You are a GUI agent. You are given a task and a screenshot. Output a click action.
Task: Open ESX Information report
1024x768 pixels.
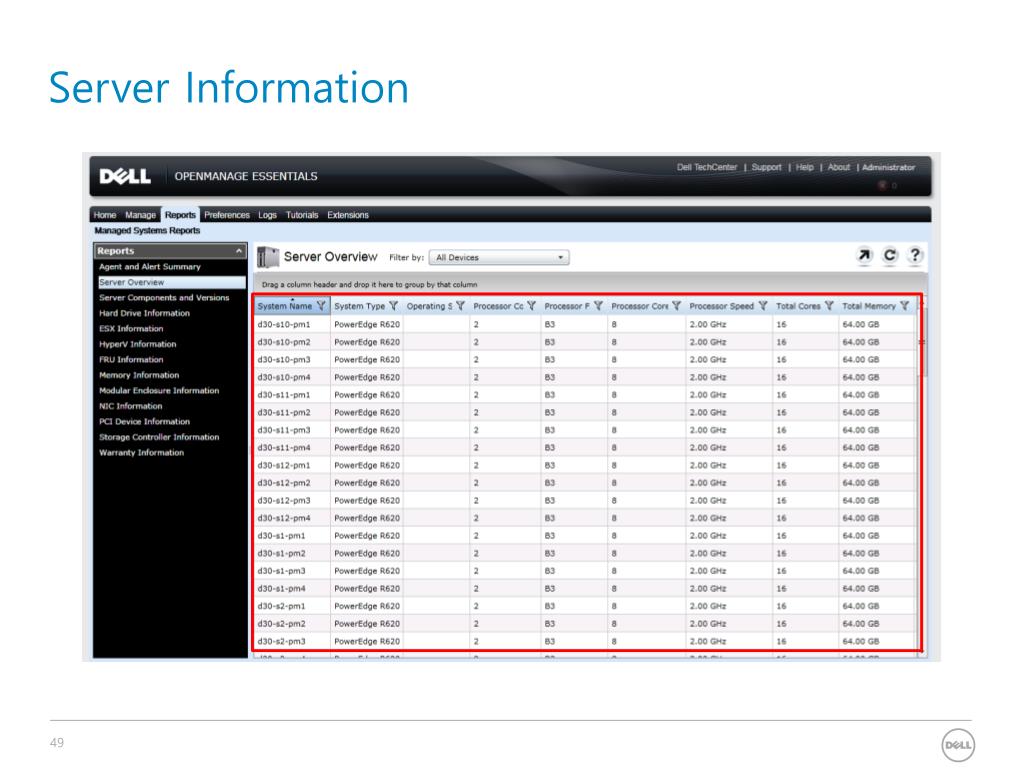click(131, 328)
